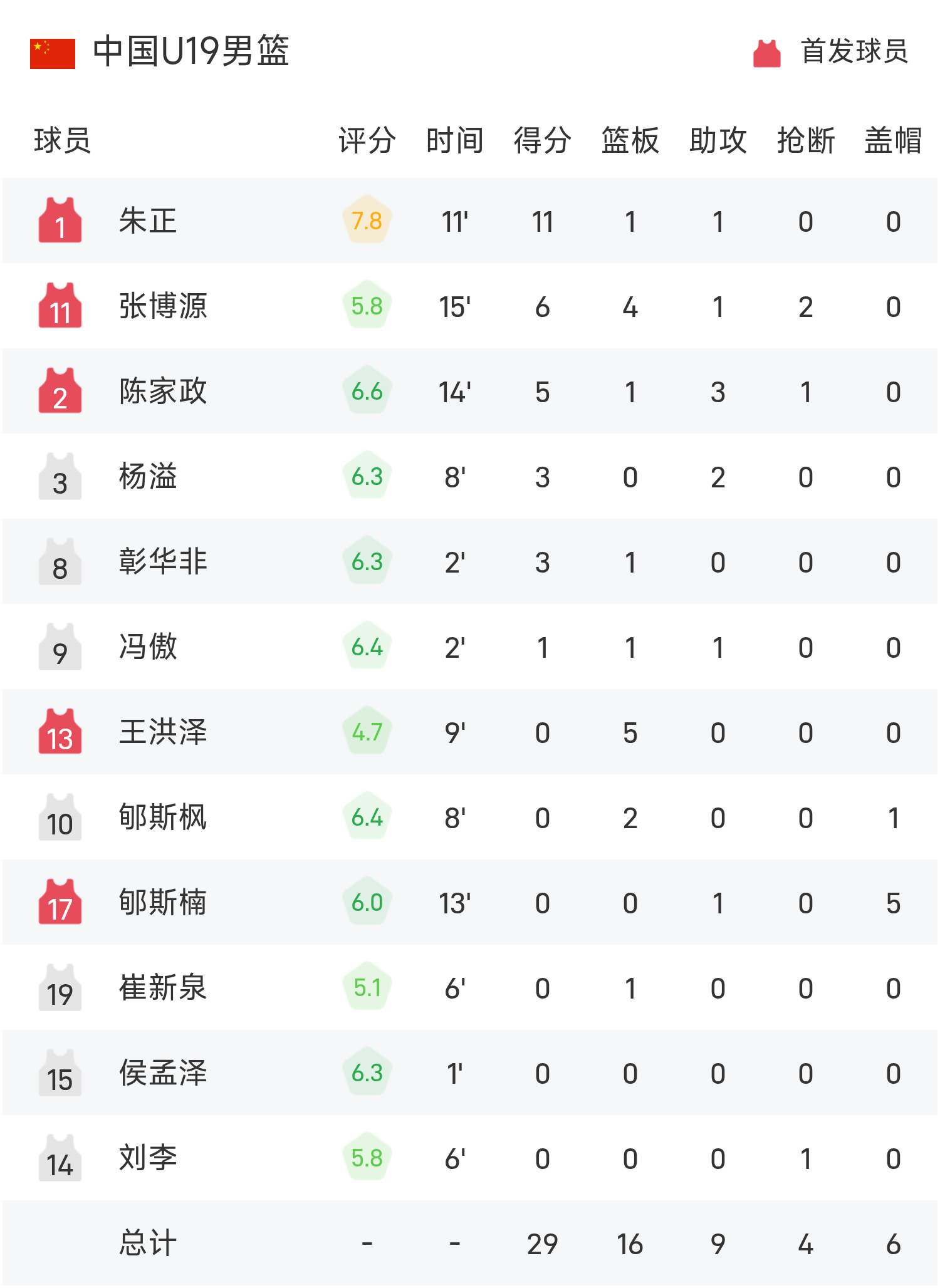This screenshot has width=940, height=1288.
Task: Click the red starter jersey legend icon
Action: pyautogui.click(x=766, y=53)
